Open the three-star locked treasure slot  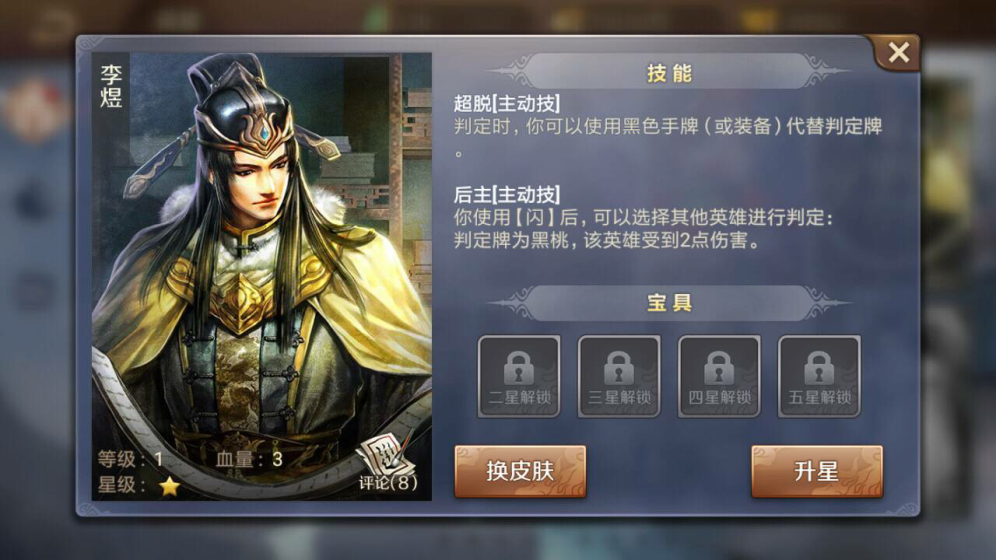pyautogui.click(x=619, y=377)
